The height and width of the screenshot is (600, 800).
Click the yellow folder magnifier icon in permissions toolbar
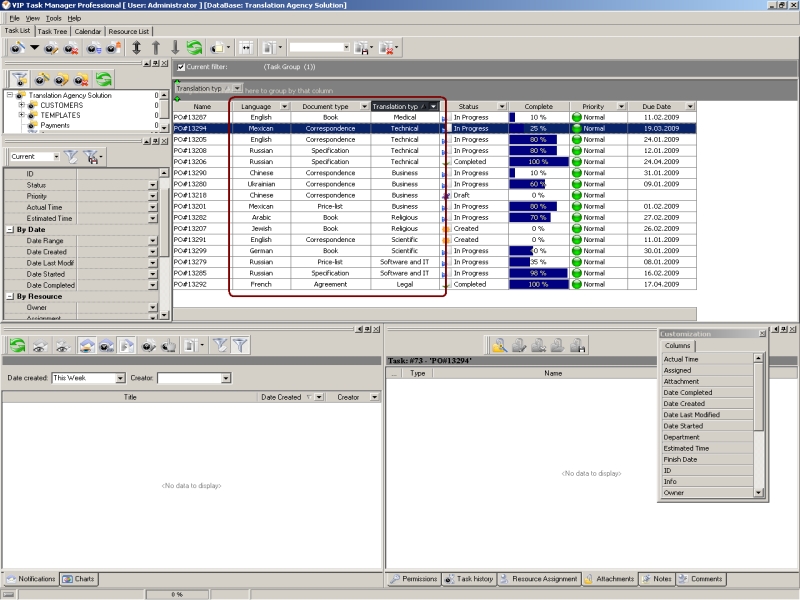tap(499, 345)
